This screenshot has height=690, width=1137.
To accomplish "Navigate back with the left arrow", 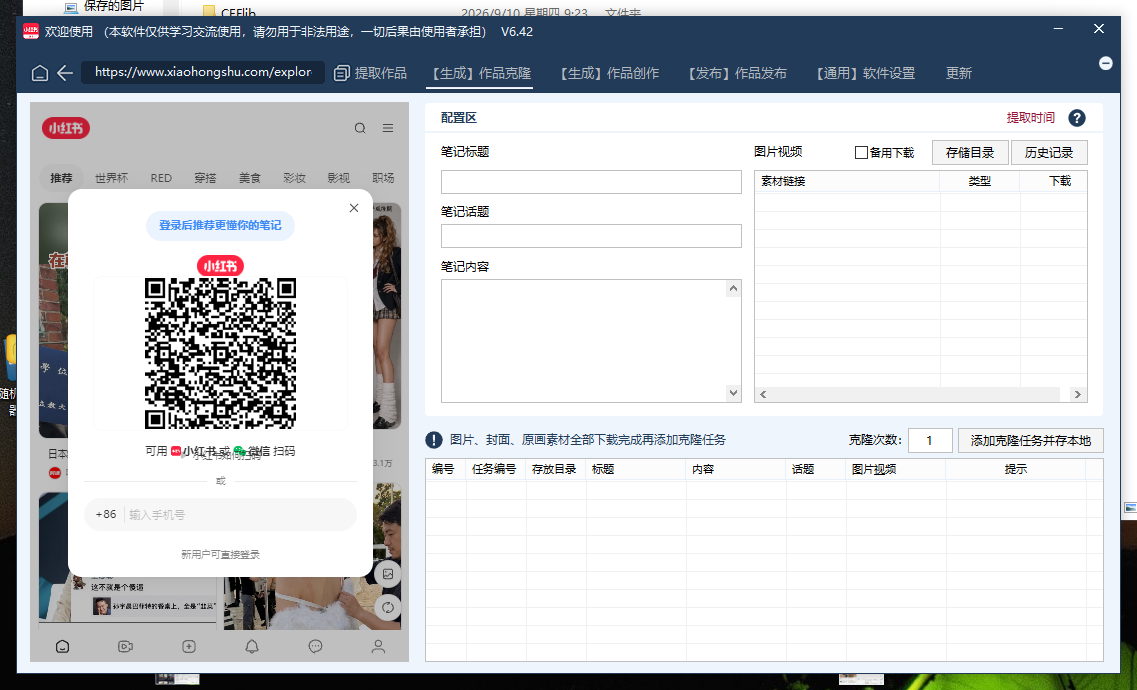I will point(65,73).
